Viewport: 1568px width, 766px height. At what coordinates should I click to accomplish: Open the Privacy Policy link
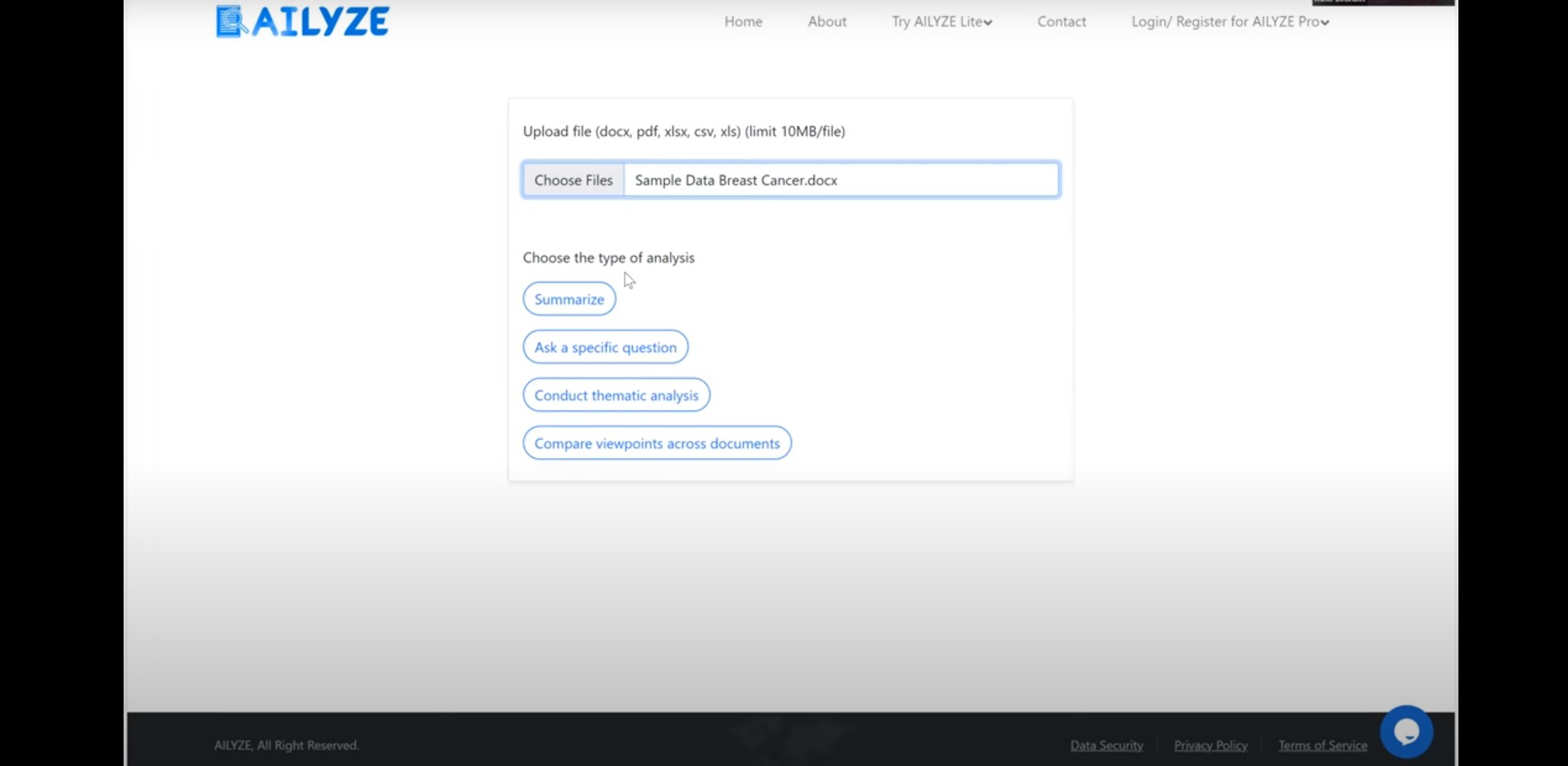(1210, 745)
